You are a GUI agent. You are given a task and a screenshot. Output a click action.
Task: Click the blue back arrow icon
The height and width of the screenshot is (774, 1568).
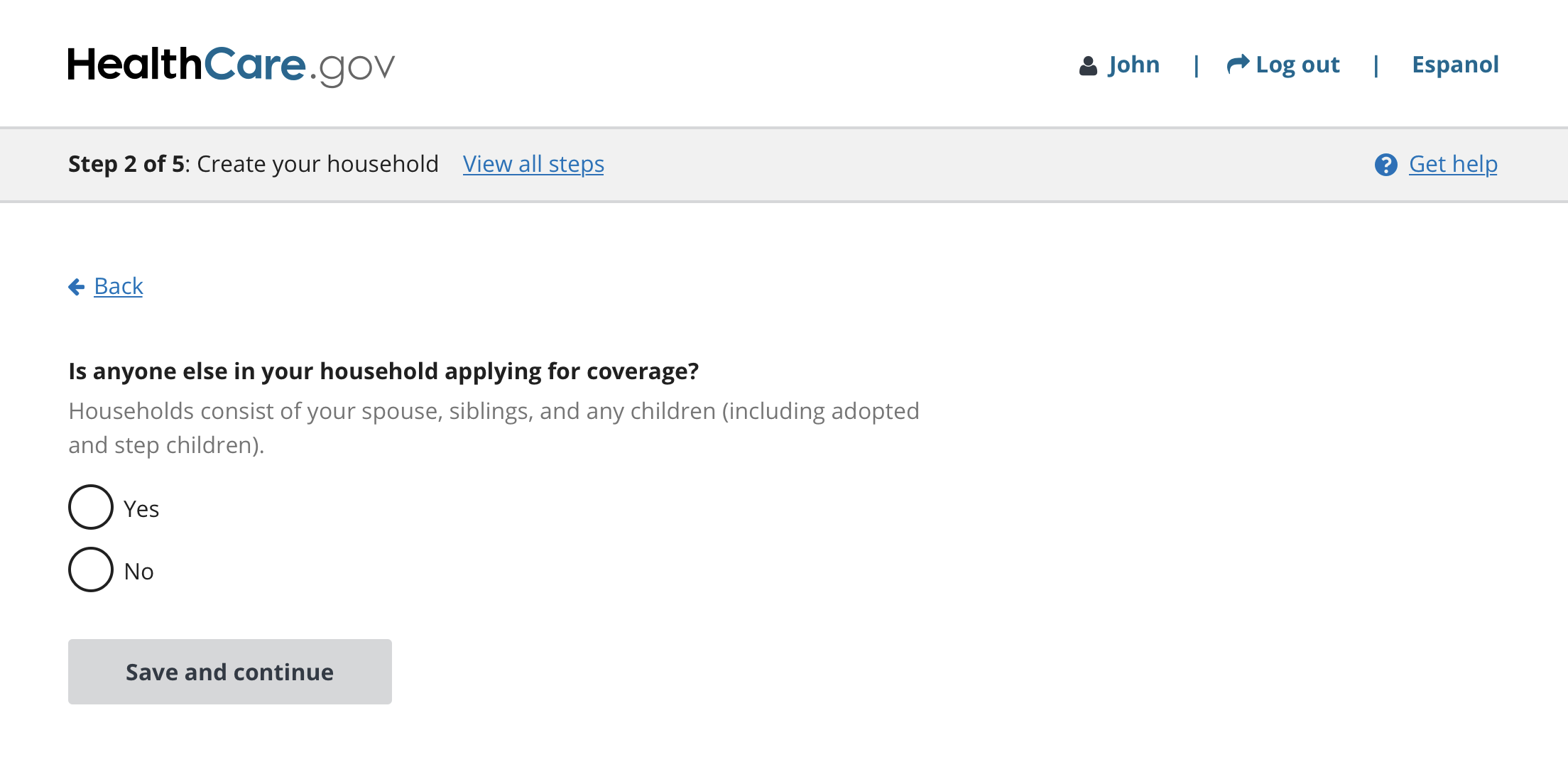pos(77,287)
